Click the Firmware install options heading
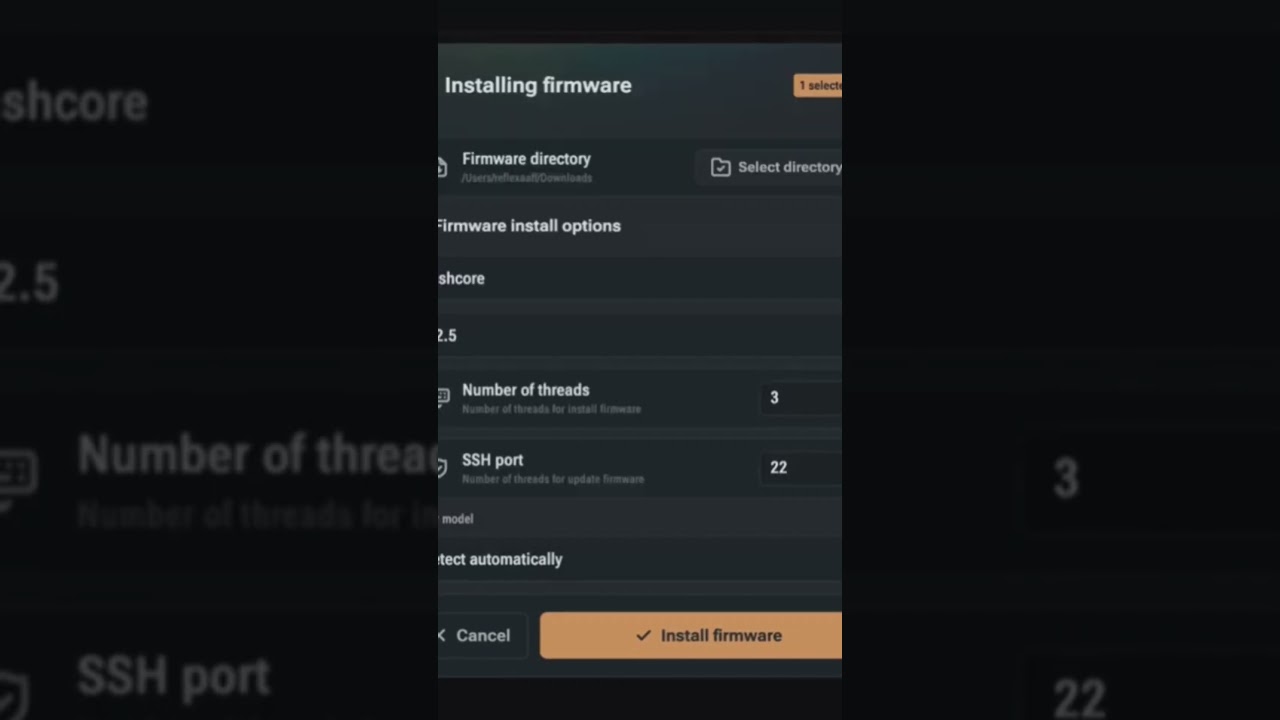Image resolution: width=1280 pixels, height=720 pixels. [529, 226]
